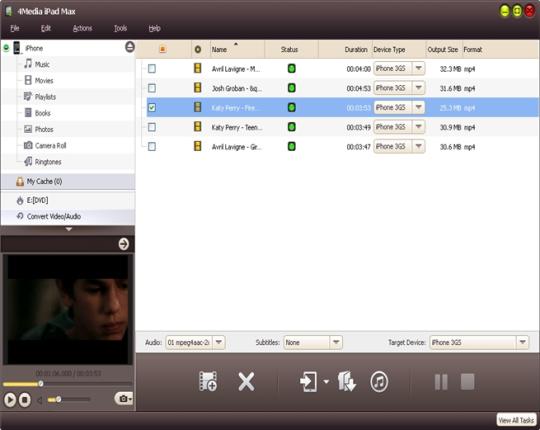This screenshot has height=430, width=540.
Task: Open the Actions menu
Action: (82, 28)
